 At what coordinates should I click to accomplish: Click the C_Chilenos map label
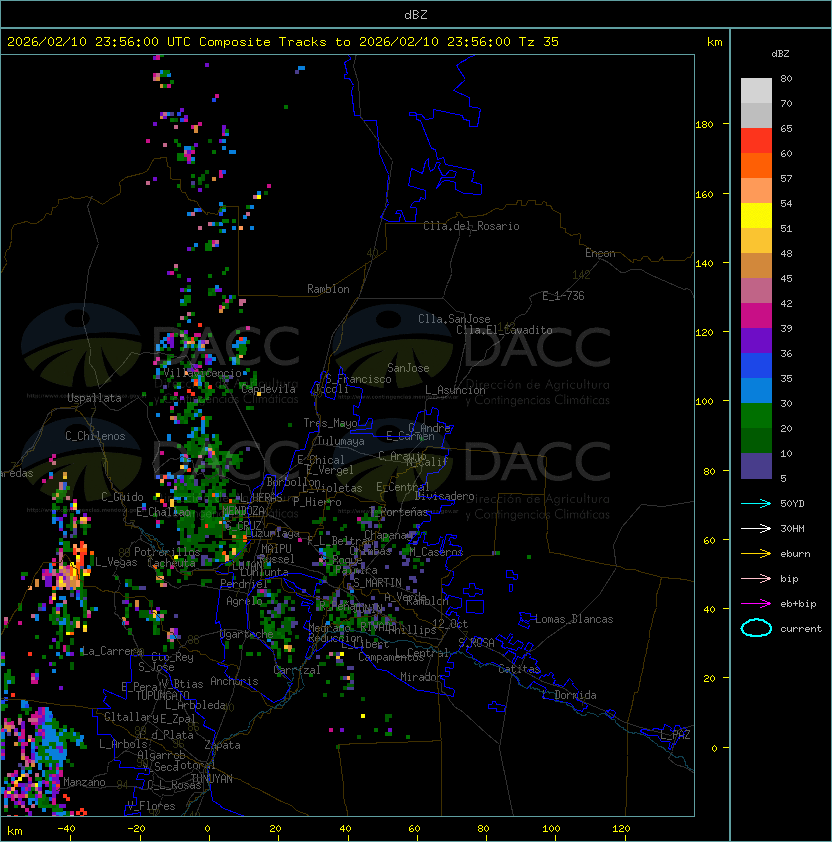click(x=95, y=436)
